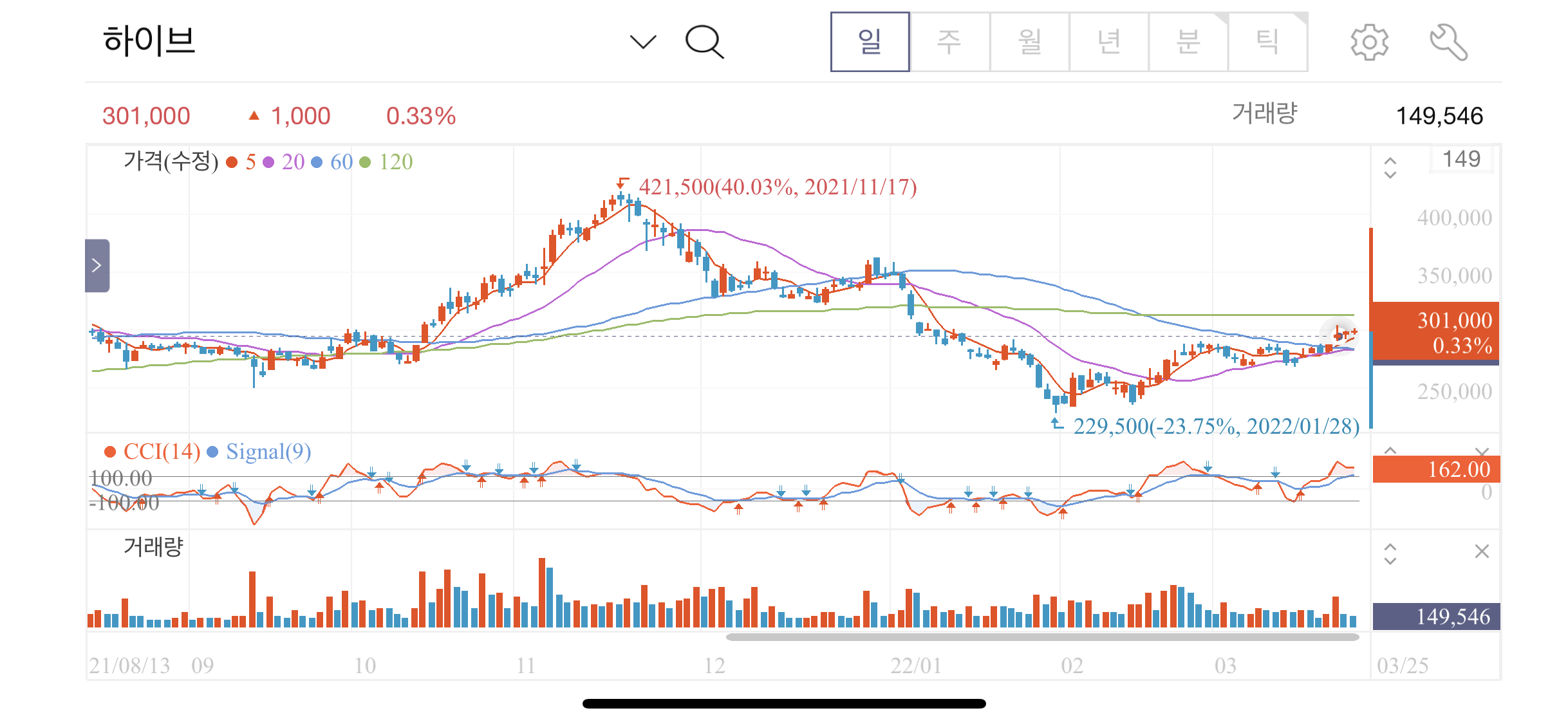Expand the left side panel arrow

[97, 265]
